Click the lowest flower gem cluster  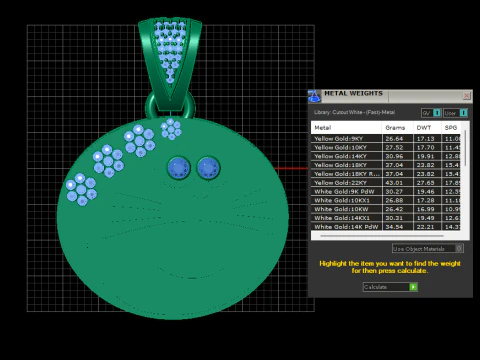81,189
